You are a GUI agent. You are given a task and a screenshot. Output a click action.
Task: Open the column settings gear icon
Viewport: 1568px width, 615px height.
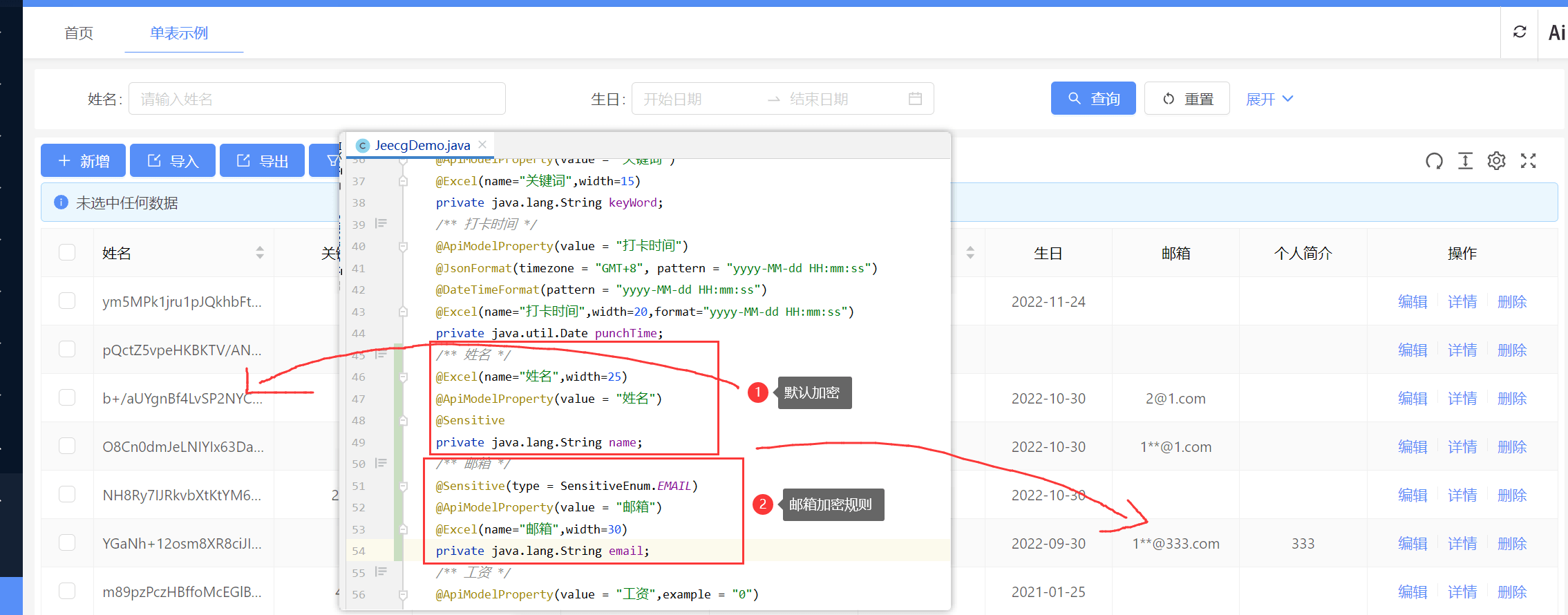click(1496, 161)
